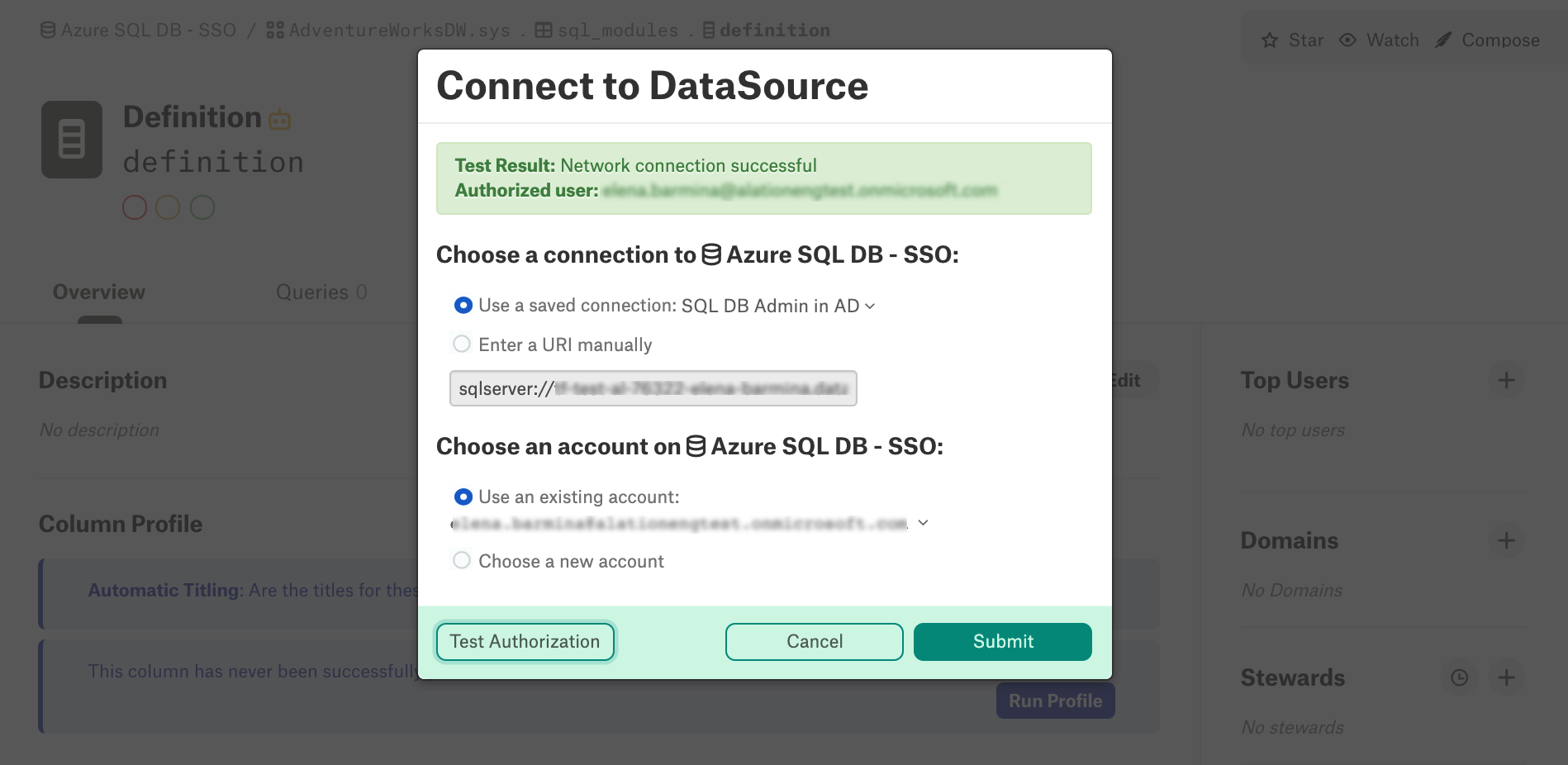
Task: Click the database icon in account heading
Action: pyautogui.click(x=696, y=446)
